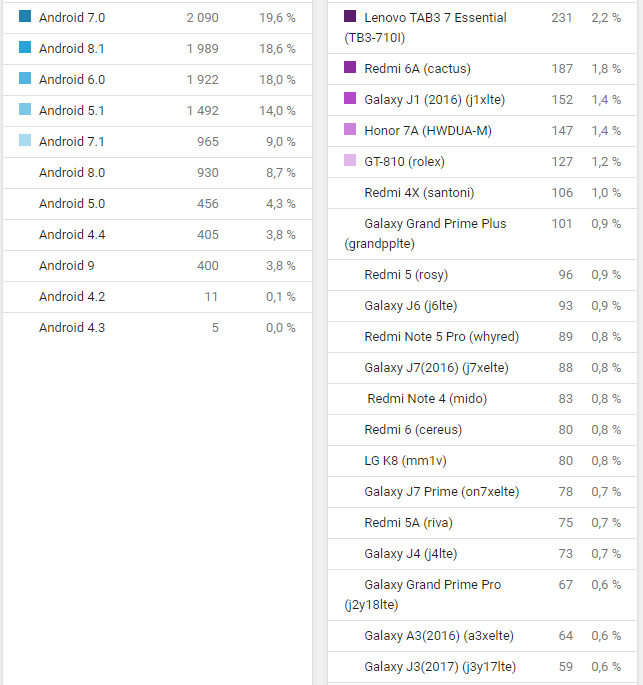Select the Redmi 4X (santoni) row
This screenshot has width=643, height=685.
pos(482,193)
